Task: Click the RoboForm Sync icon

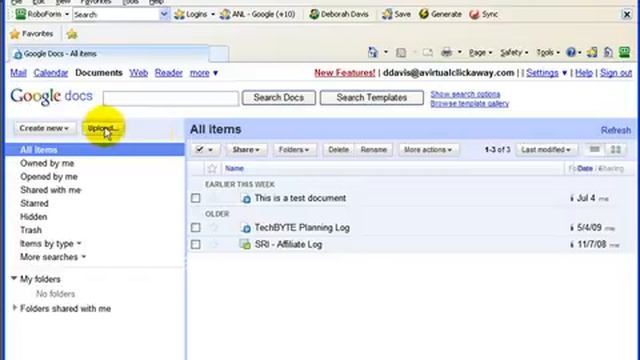Action: (x=474, y=15)
